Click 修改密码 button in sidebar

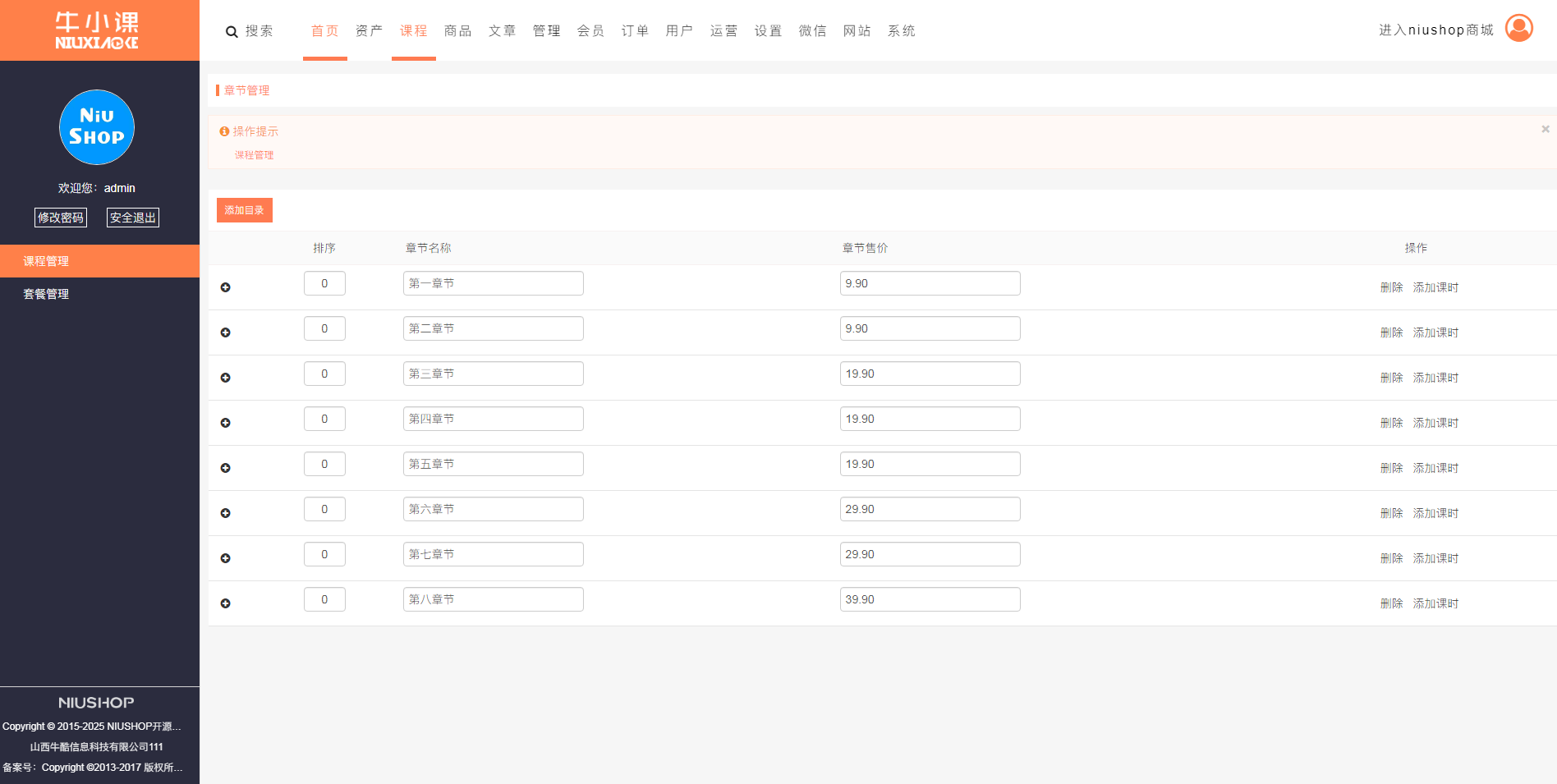[x=61, y=218]
